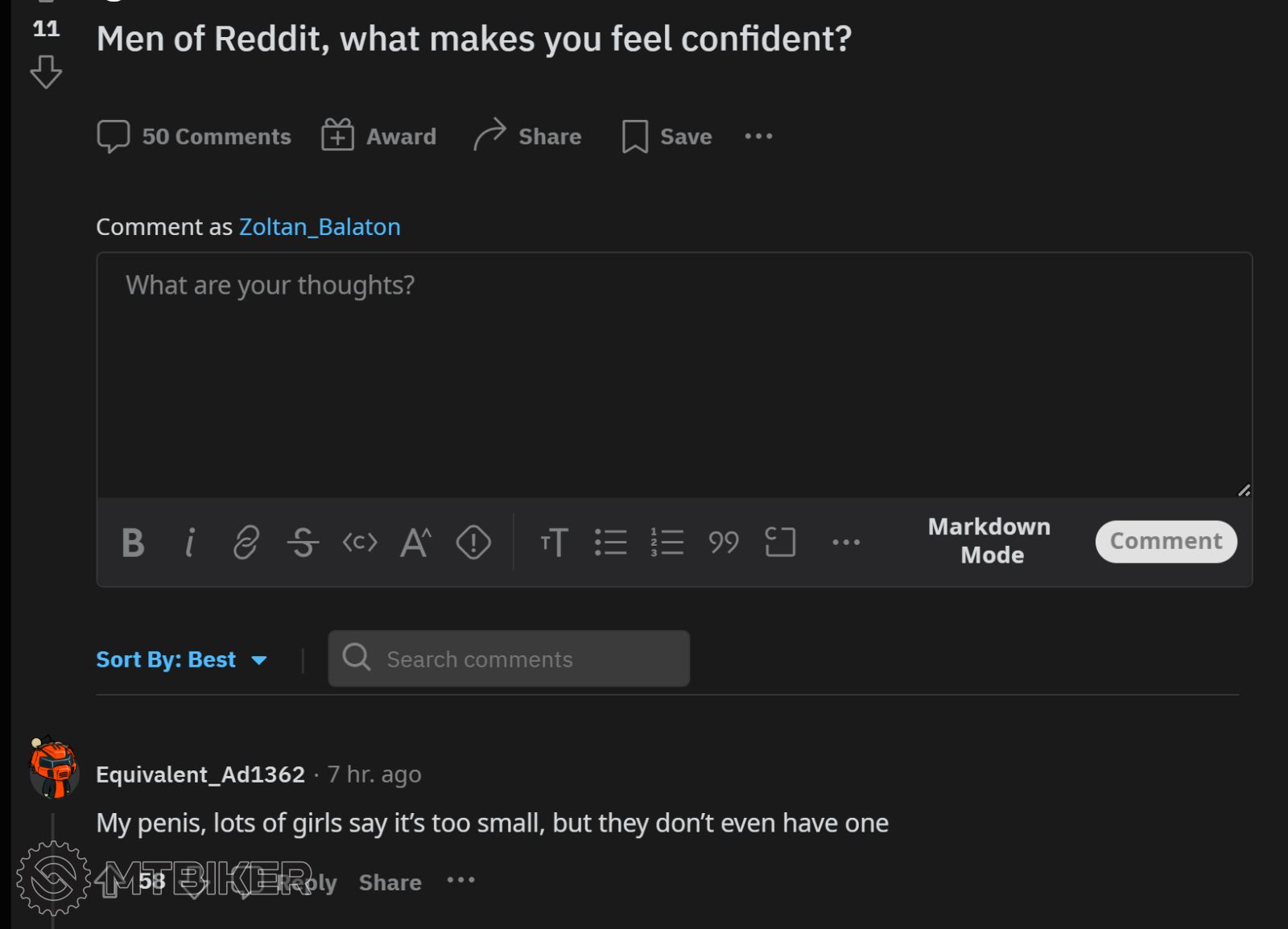Switch to Markdown Mode
Screen dimensions: 1288x929
[x=989, y=541]
